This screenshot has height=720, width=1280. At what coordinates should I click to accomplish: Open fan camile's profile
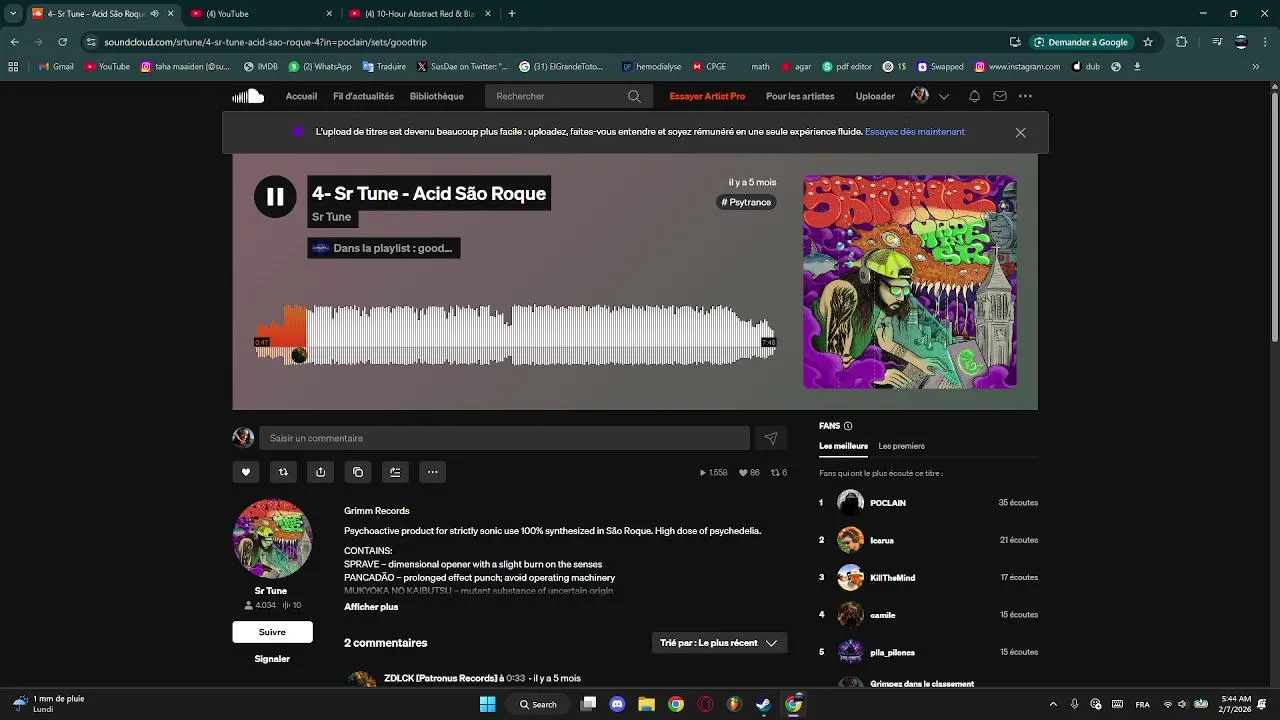pyautogui.click(x=882, y=615)
